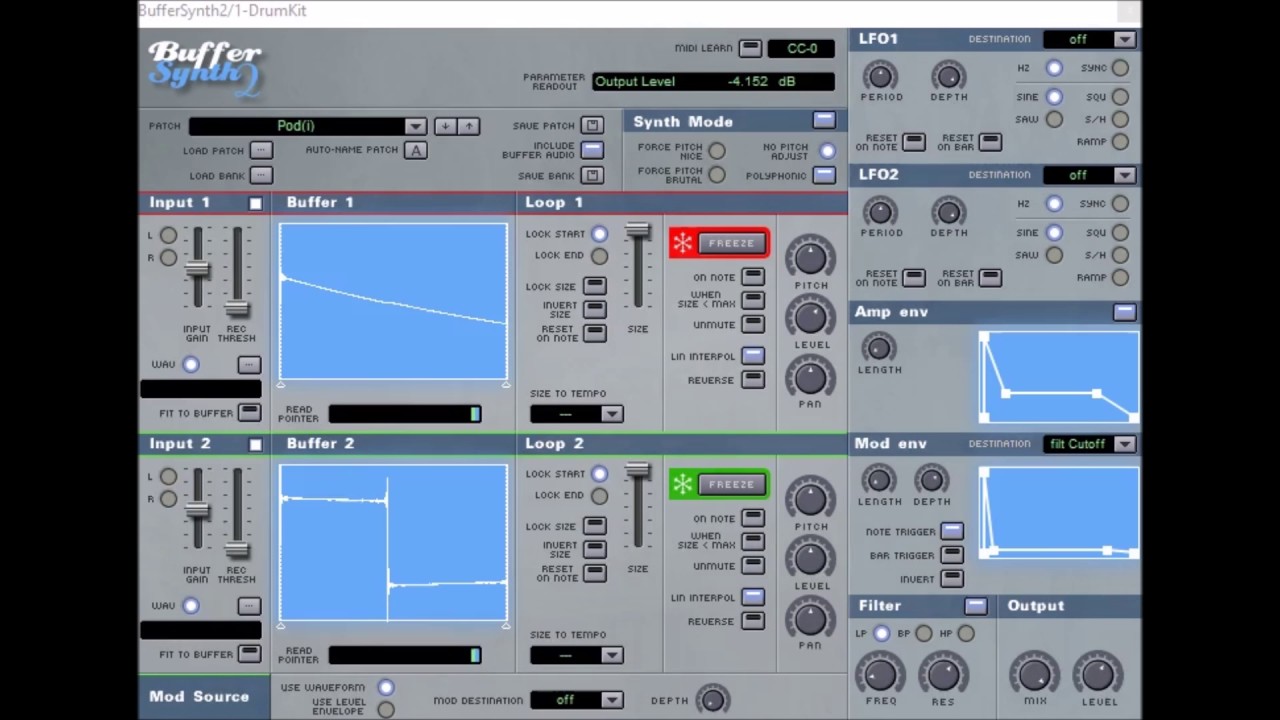Adjust the Input 1 Input Gain slider
Viewport: 1280px width, 720px height.
(197, 270)
